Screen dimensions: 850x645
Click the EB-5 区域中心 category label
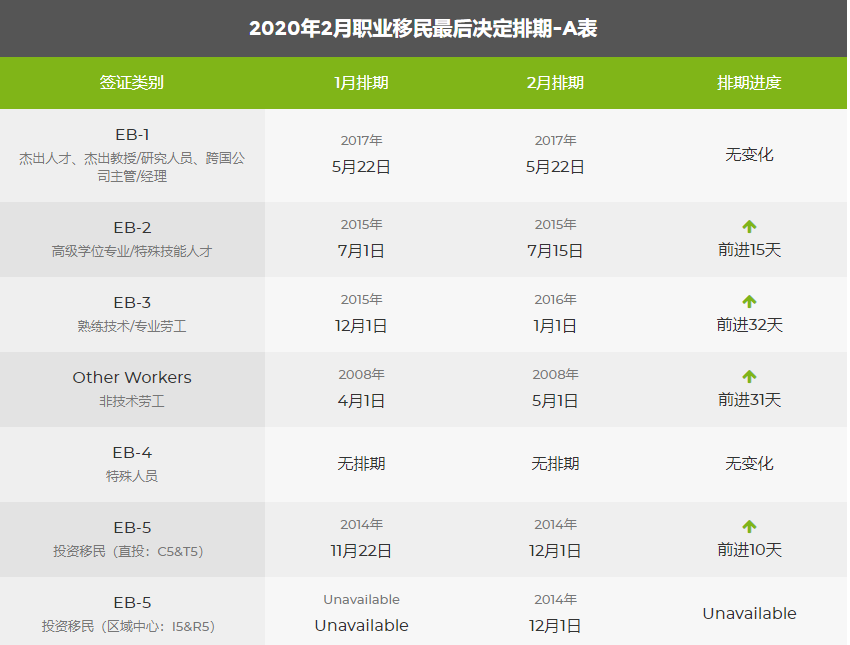tap(131, 601)
